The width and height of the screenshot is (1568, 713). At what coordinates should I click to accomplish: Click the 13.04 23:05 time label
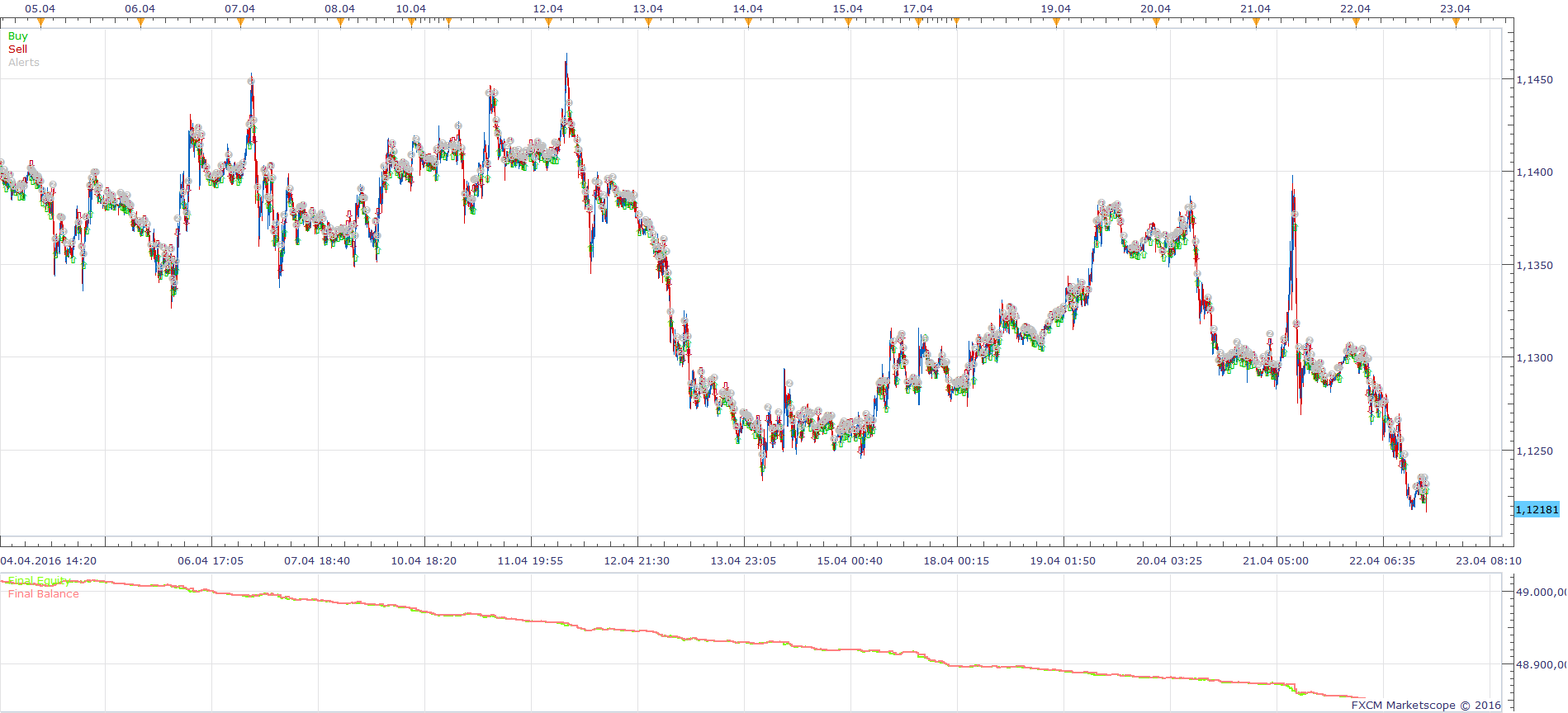click(x=743, y=560)
